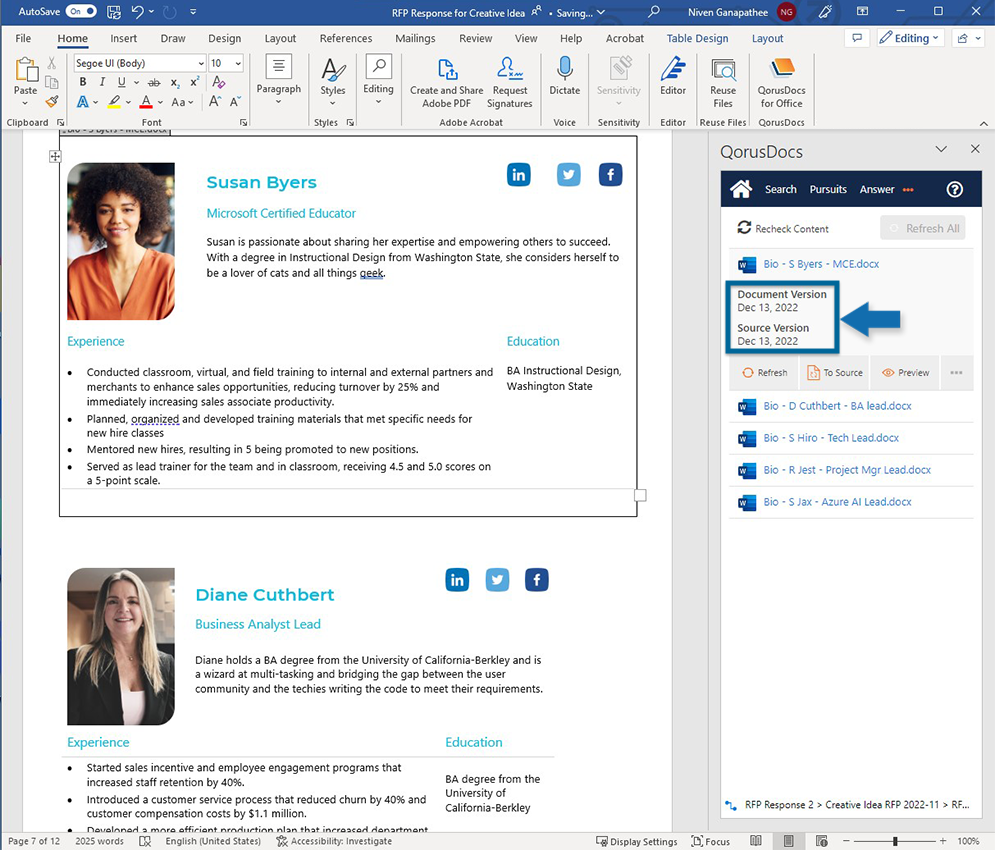Viewport: 995px width, 856px height.
Task: Click Recheck Content
Action: click(x=783, y=228)
